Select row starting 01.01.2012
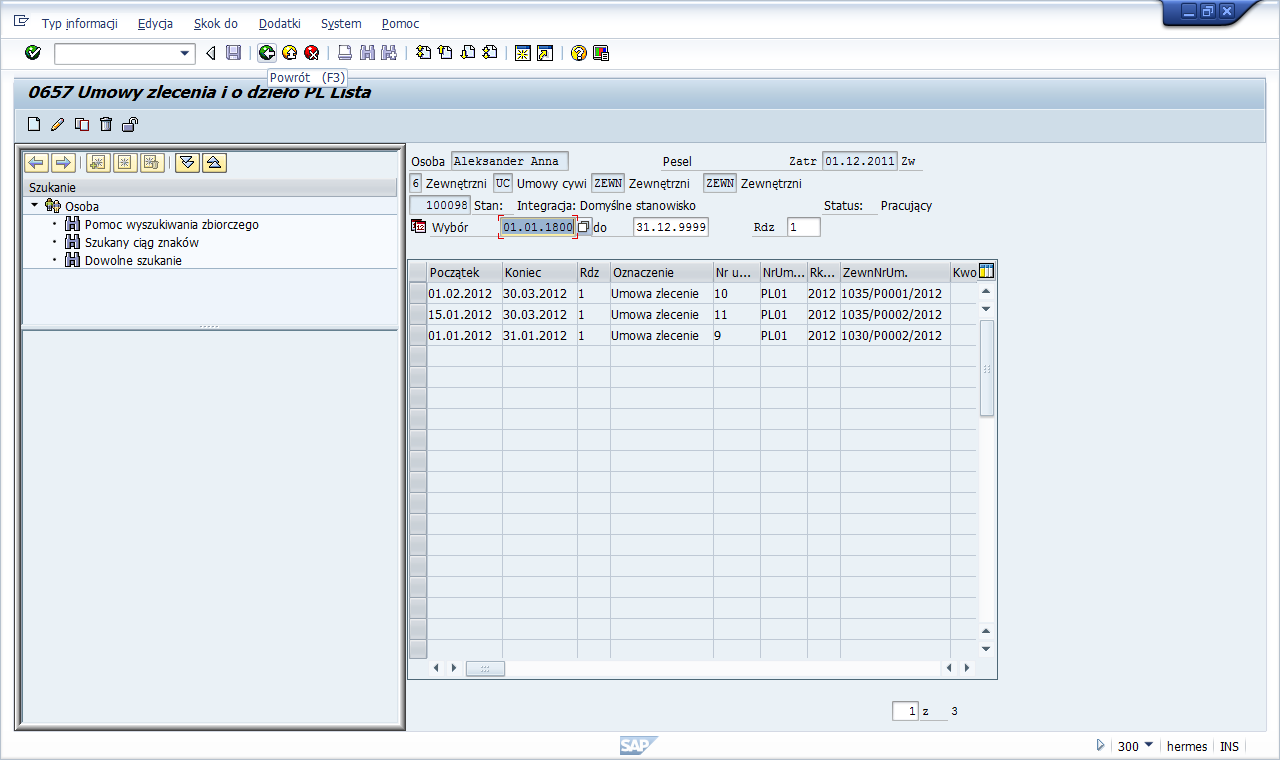Image resolution: width=1280 pixels, height=760 pixels. tap(418, 336)
